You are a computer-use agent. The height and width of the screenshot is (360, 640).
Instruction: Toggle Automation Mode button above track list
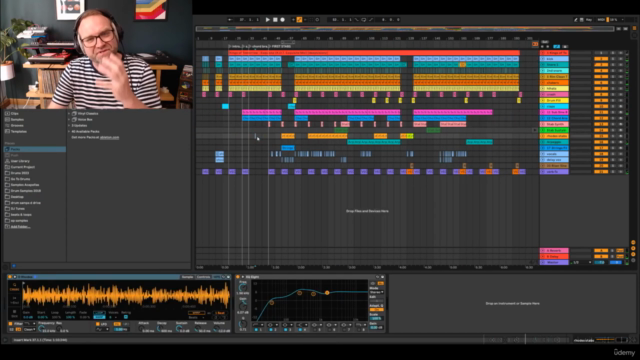pyautogui.click(x=556, y=47)
